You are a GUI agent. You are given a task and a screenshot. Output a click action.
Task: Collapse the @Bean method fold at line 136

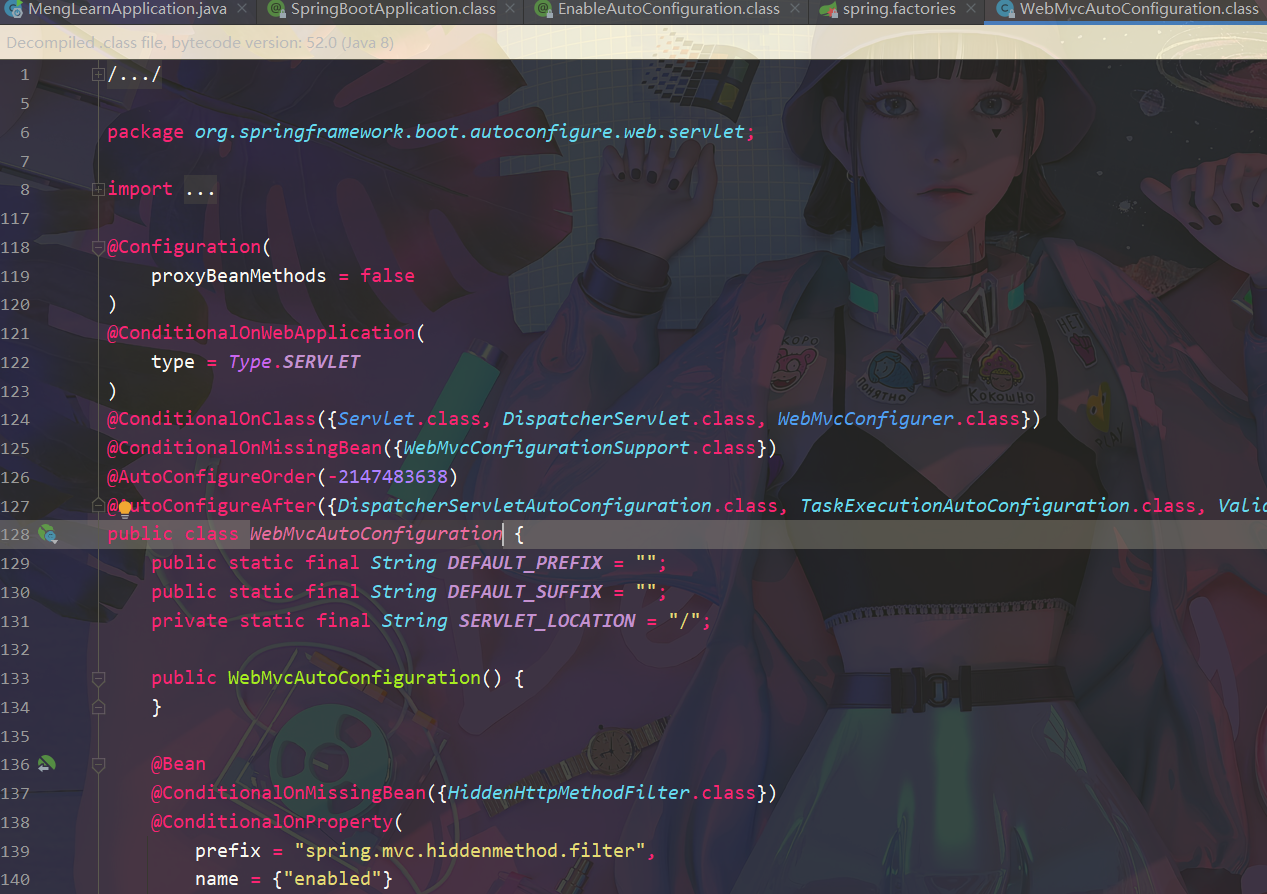point(98,764)
